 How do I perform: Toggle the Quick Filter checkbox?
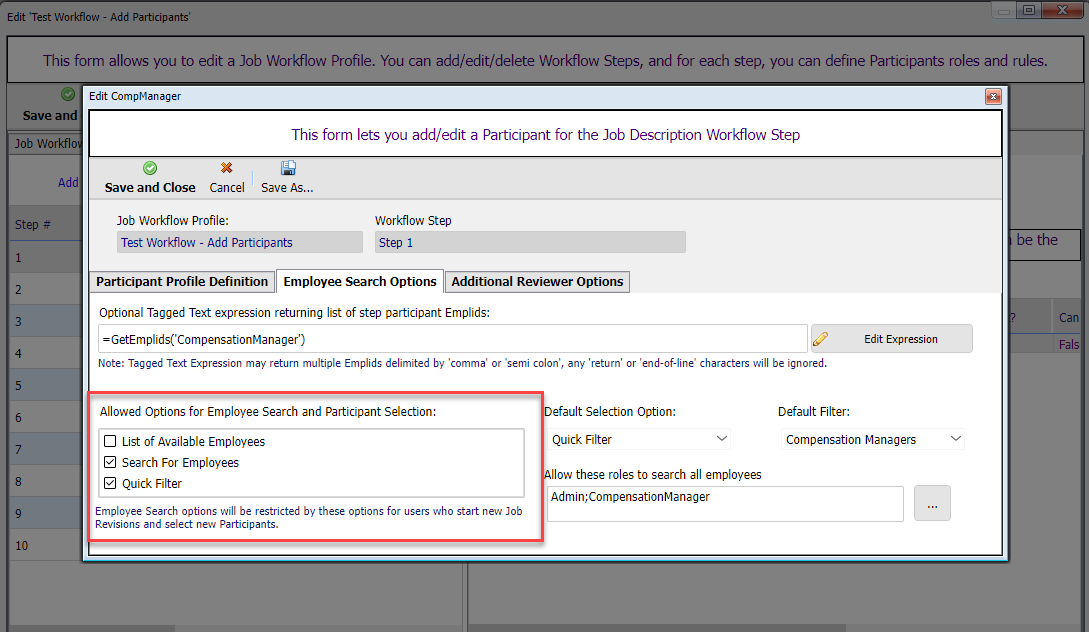tap(109, 484)
